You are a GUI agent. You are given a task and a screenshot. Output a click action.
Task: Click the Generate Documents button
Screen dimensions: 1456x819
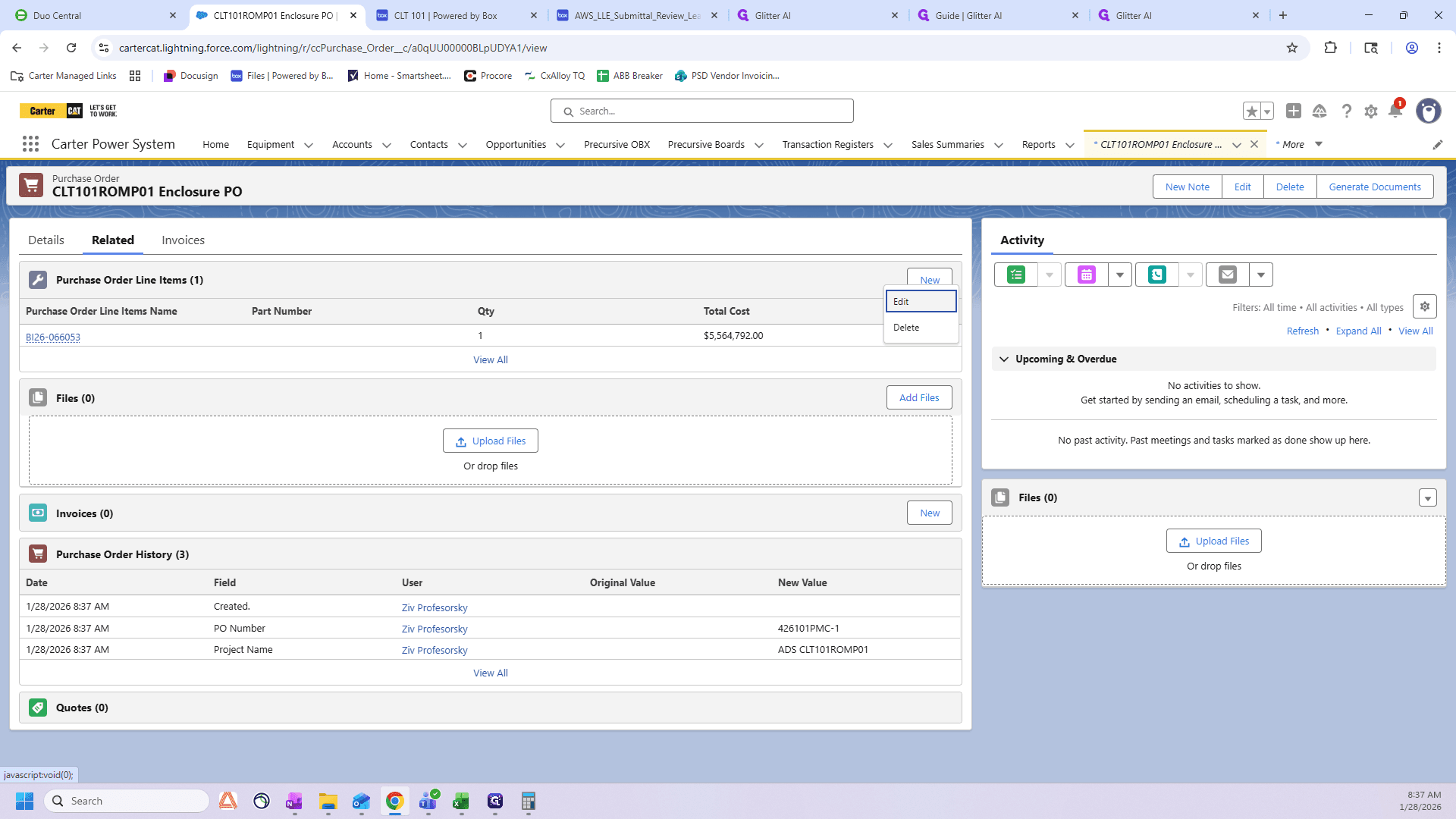[x=1375, y=187]
